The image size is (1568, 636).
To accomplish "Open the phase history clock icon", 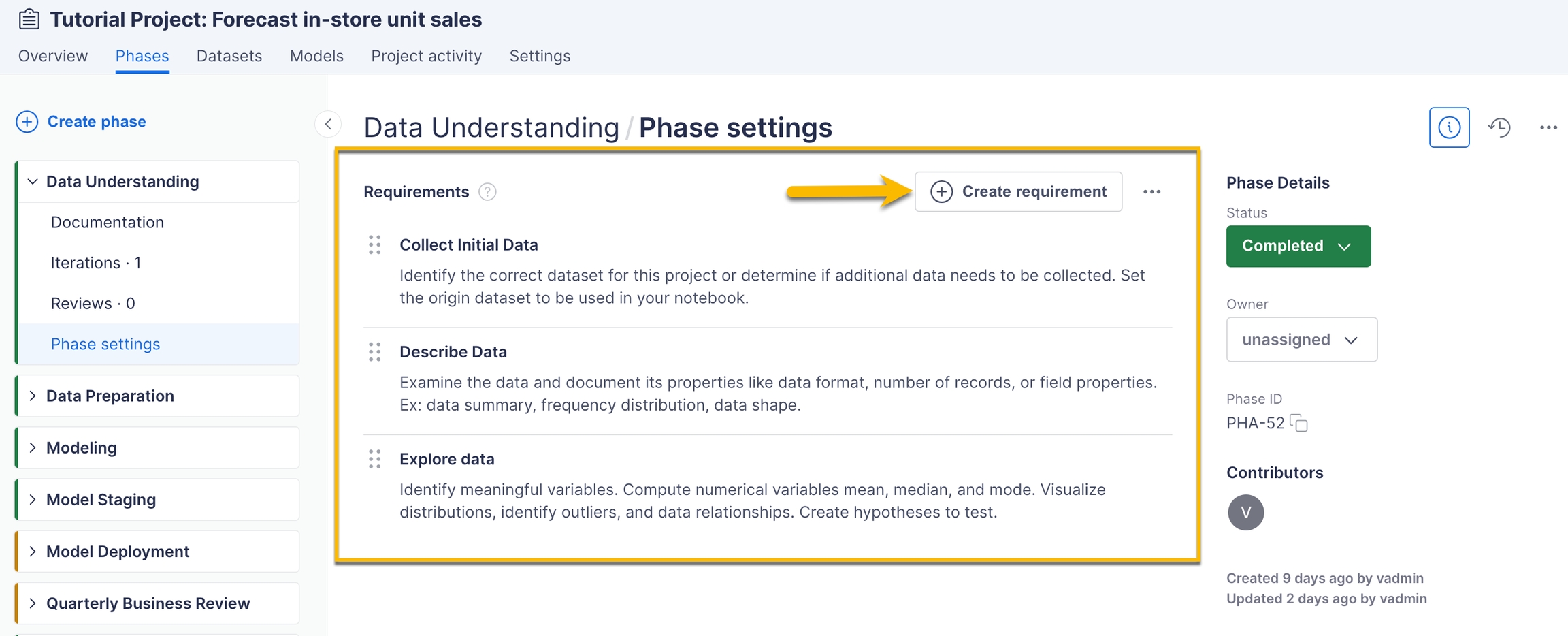I will click(1499, 127).
